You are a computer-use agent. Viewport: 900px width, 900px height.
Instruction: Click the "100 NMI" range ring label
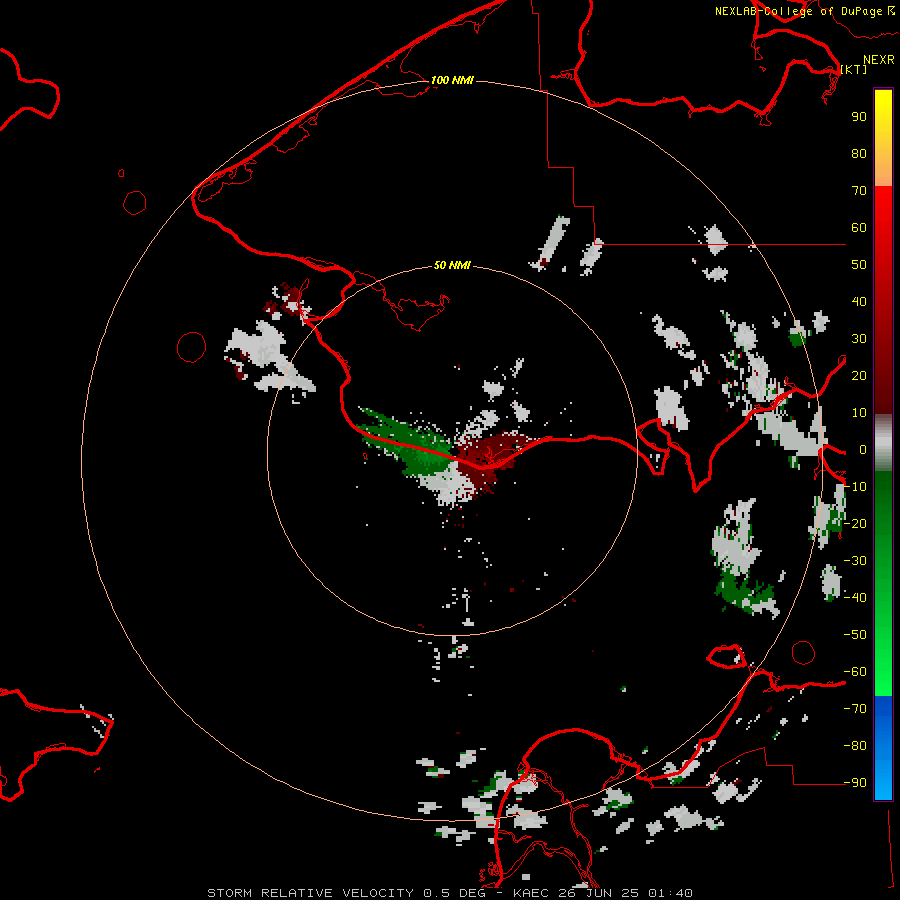(x=452, y=80)
